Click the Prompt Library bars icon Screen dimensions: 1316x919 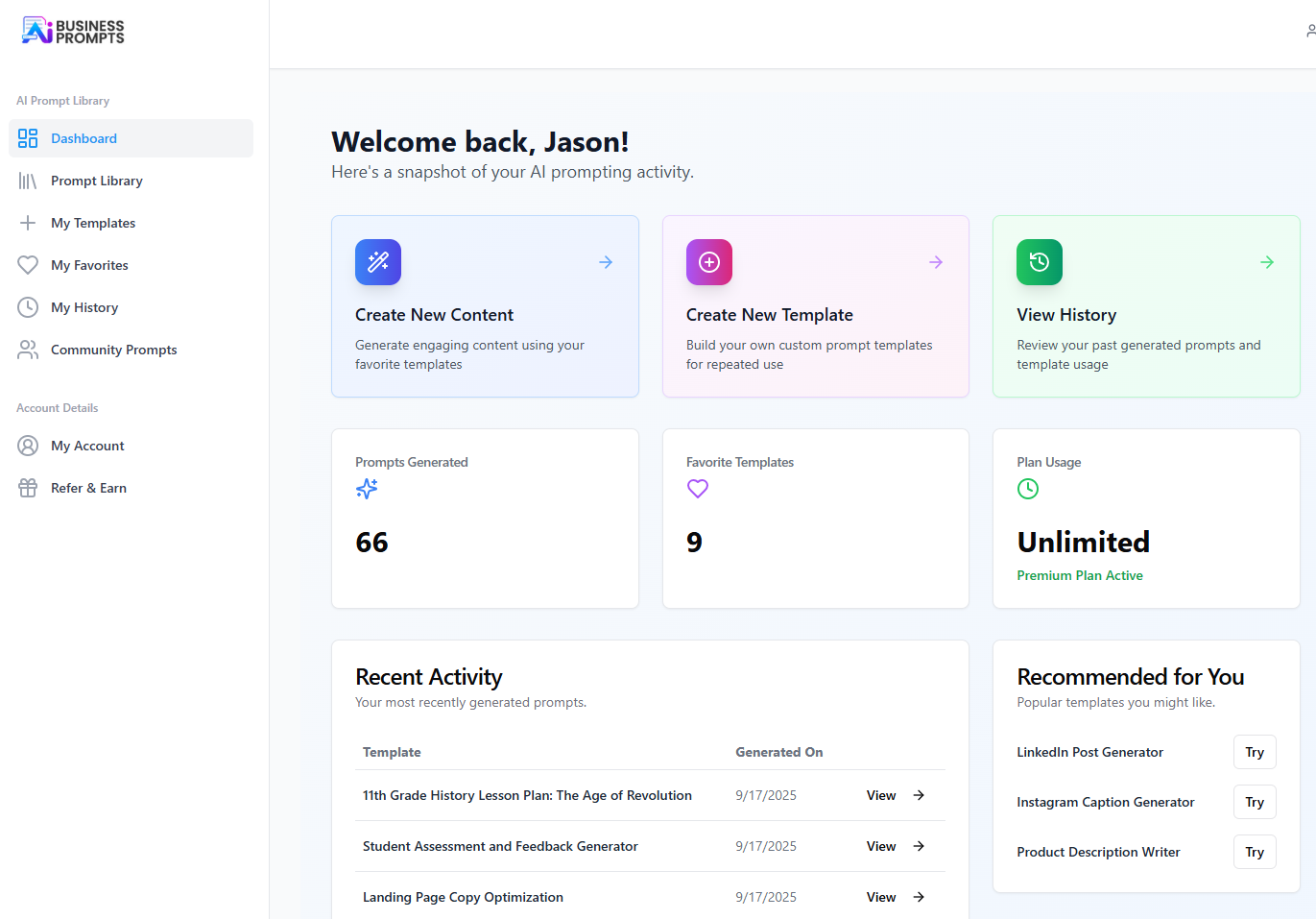(27, 181)
